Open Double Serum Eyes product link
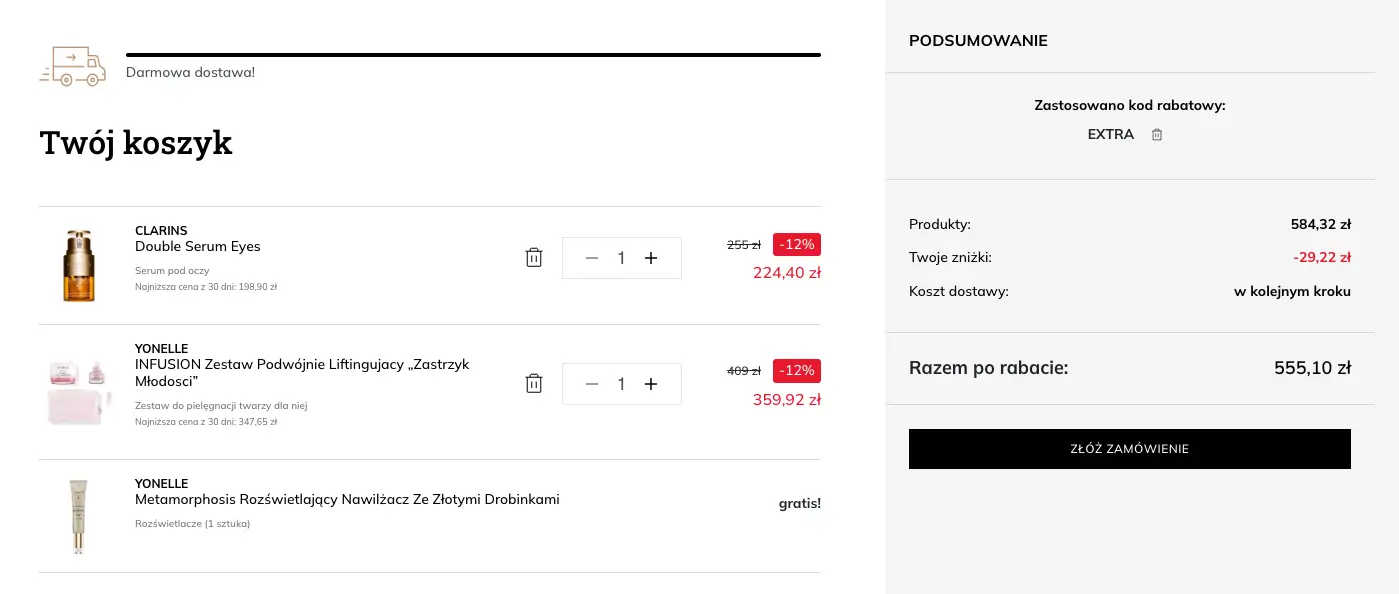 198,247
